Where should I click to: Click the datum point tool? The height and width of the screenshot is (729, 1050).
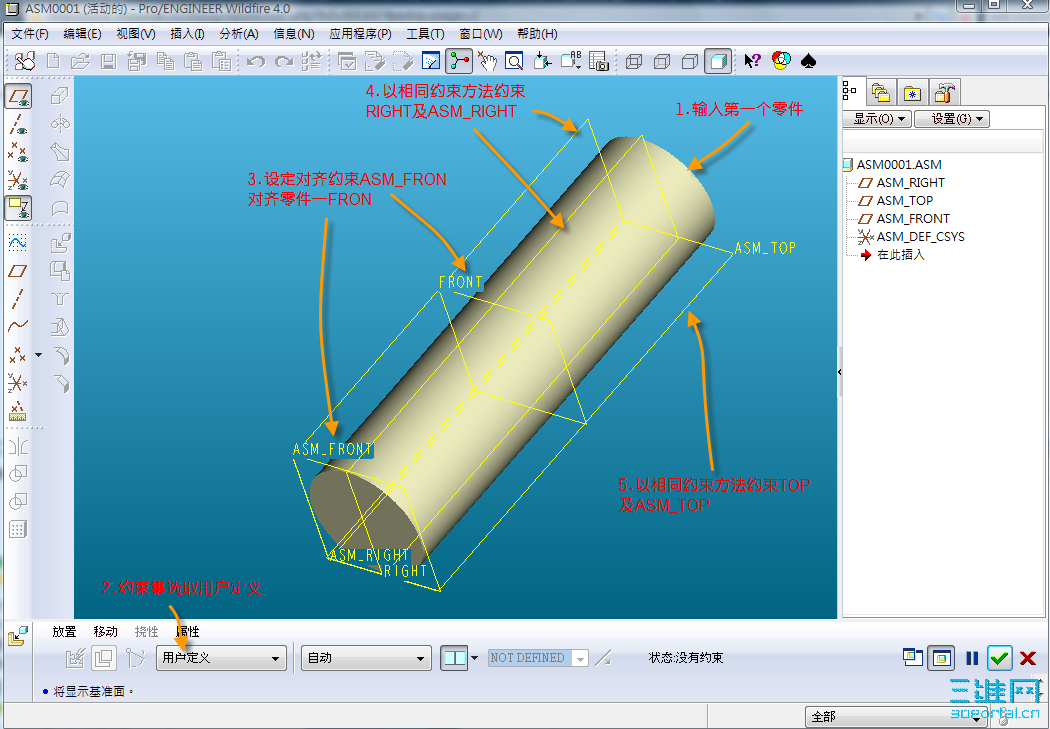pos(17,355)
